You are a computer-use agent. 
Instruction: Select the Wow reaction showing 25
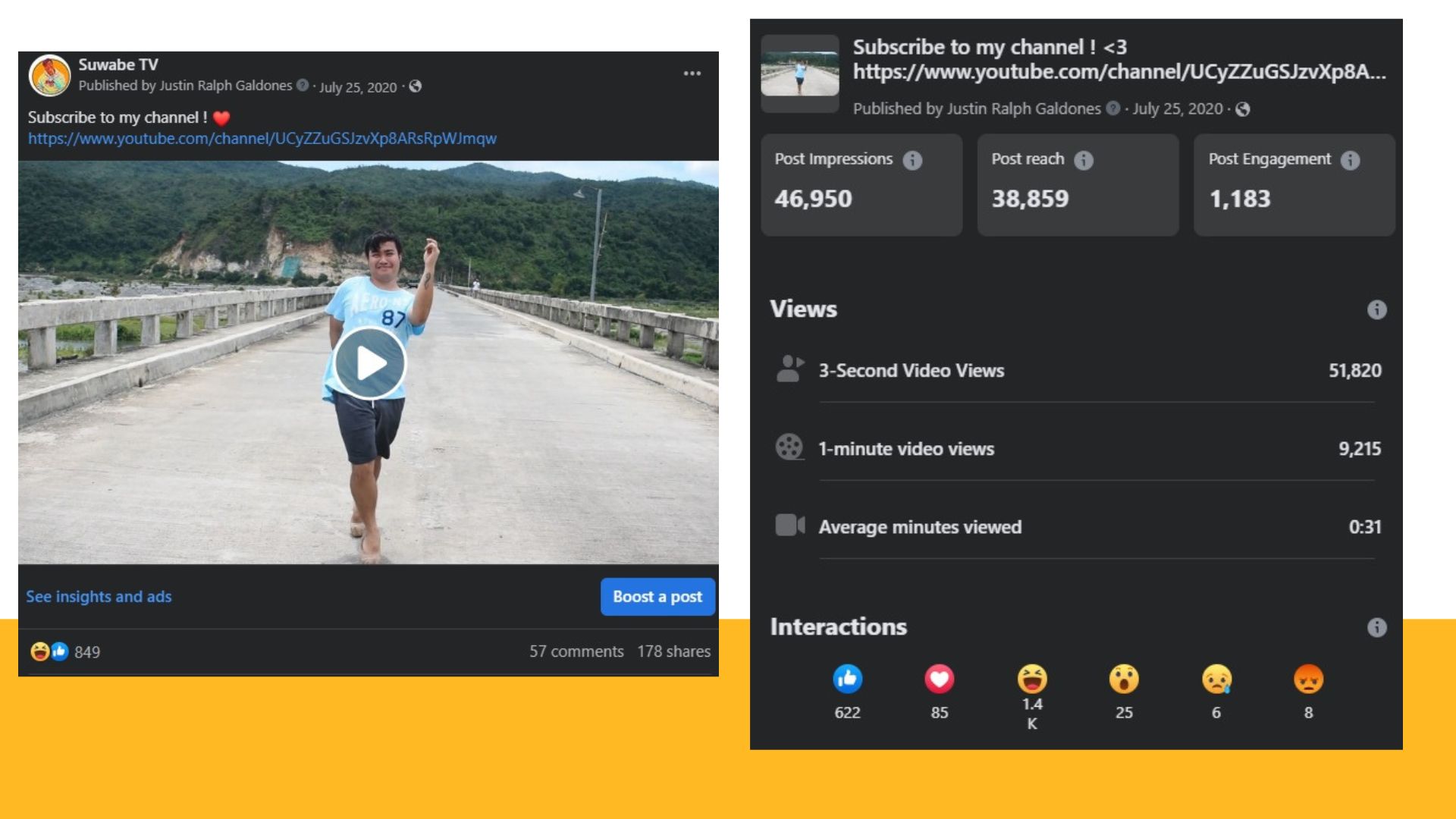tap(1124, 679)
